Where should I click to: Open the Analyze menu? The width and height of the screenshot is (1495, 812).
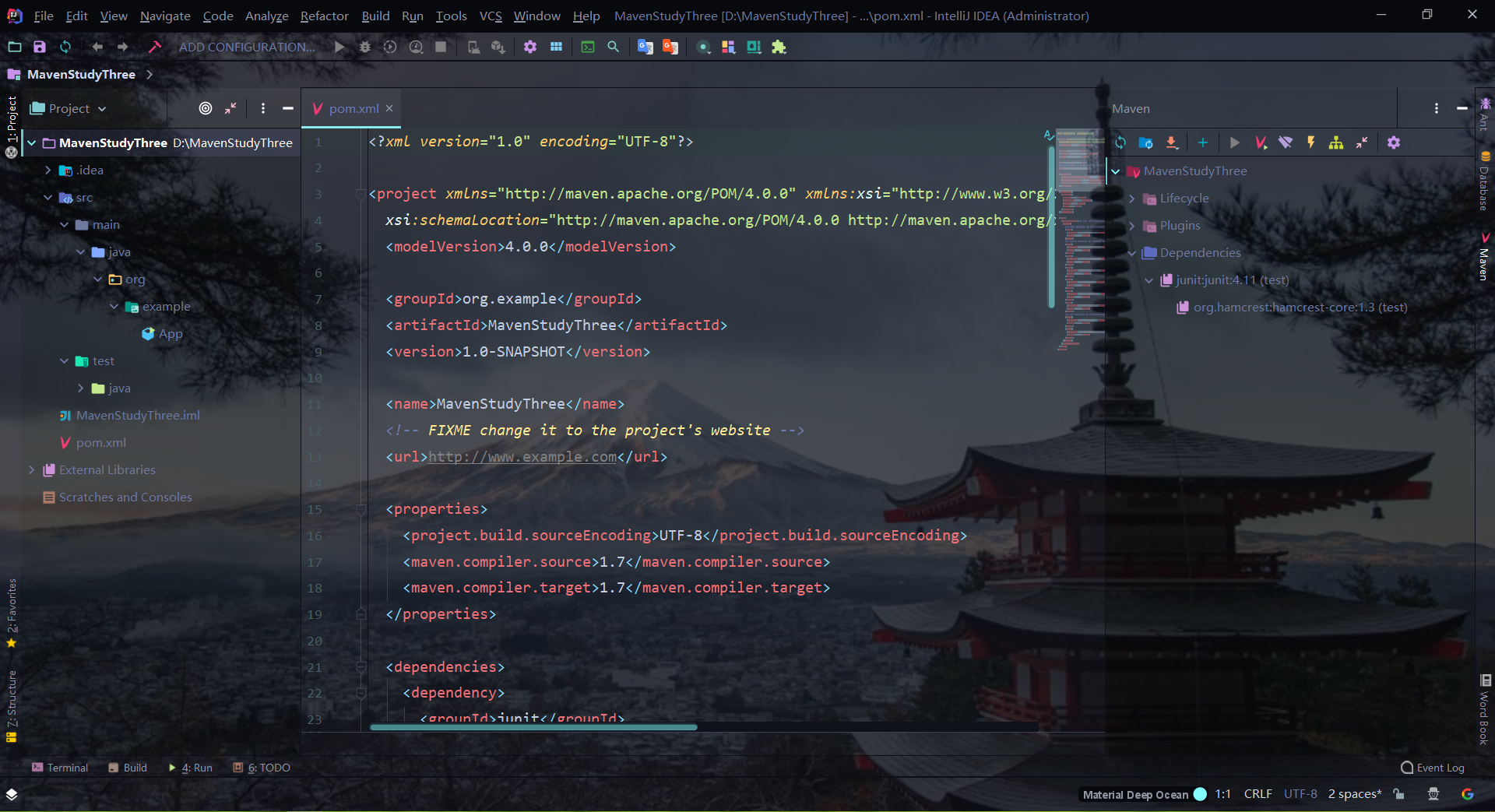(x=266, y=16)
